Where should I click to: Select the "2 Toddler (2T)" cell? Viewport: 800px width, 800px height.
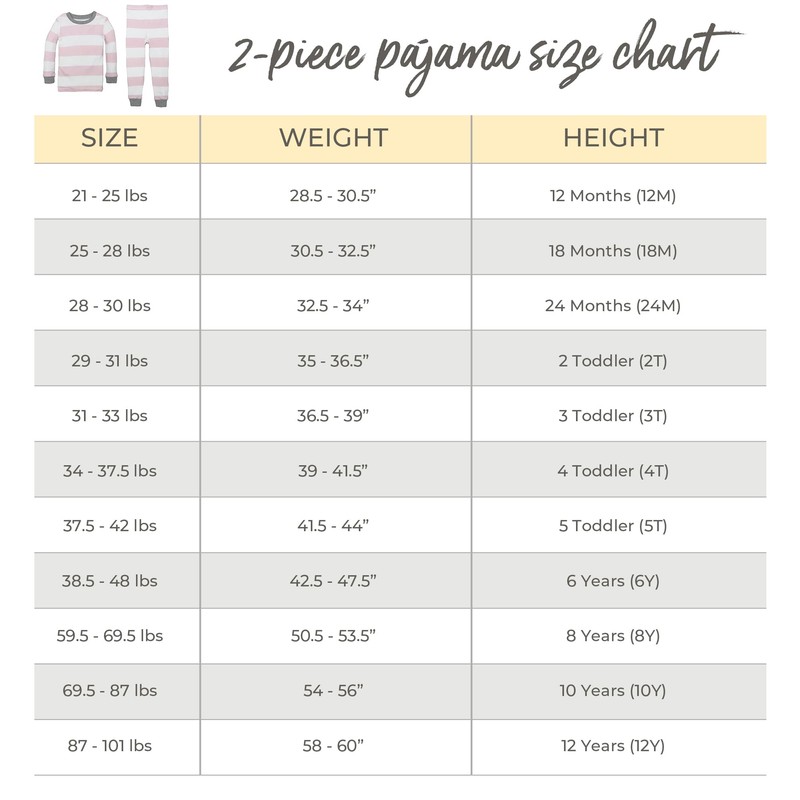tap(613, 361)
